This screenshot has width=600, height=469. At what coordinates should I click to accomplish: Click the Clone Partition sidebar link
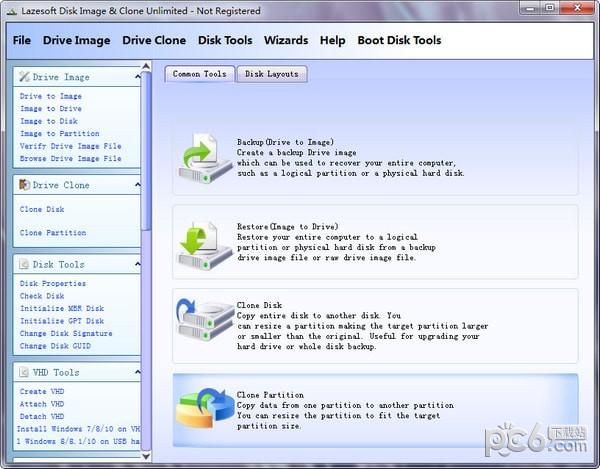(53, 233)
